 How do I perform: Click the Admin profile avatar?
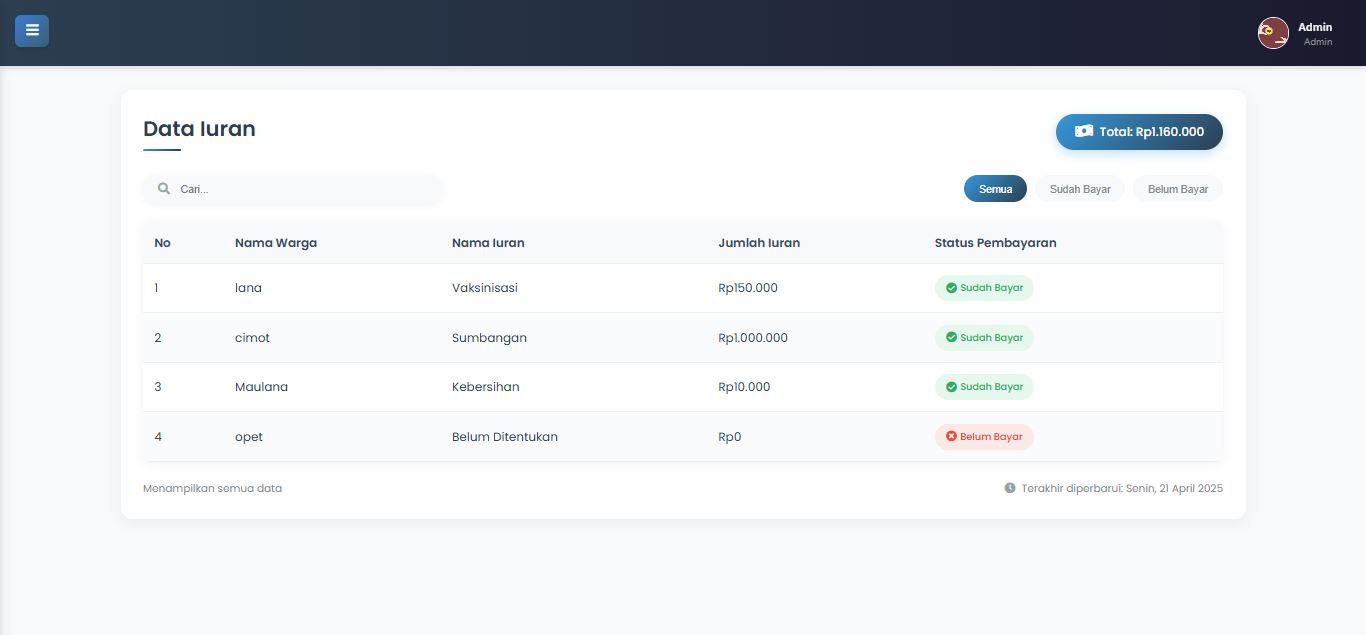pos(1273,33)
